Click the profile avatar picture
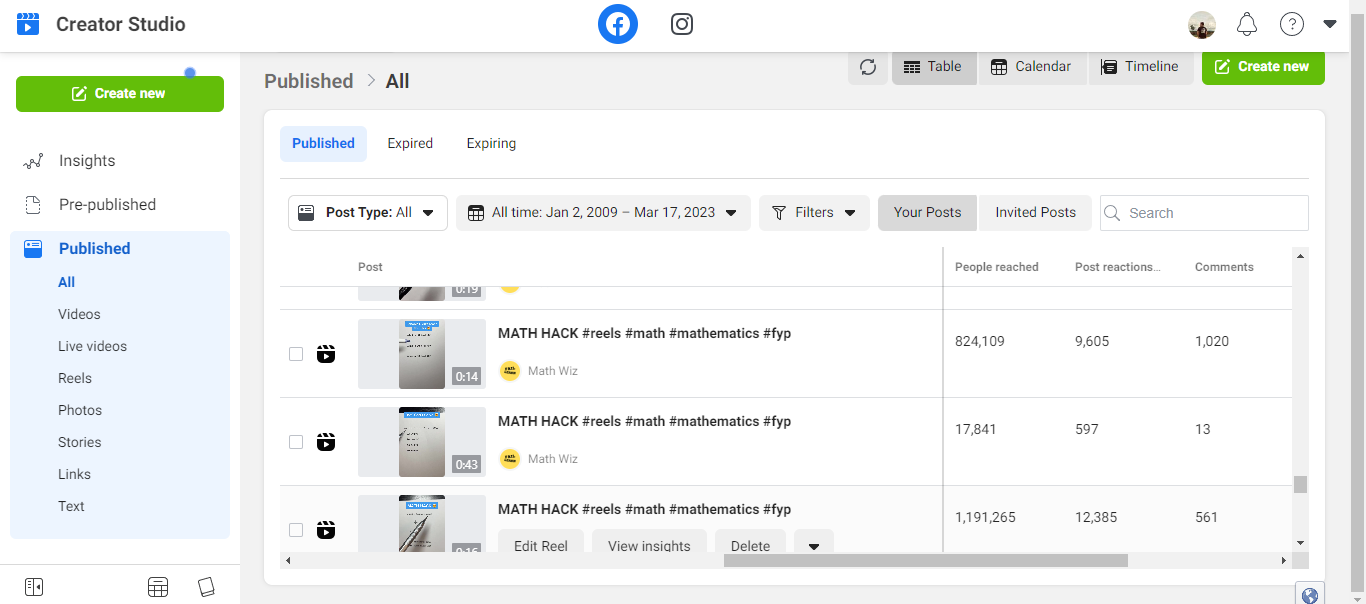The image size is (1366, 604). pyautogui.click(x=1202, y=25)
